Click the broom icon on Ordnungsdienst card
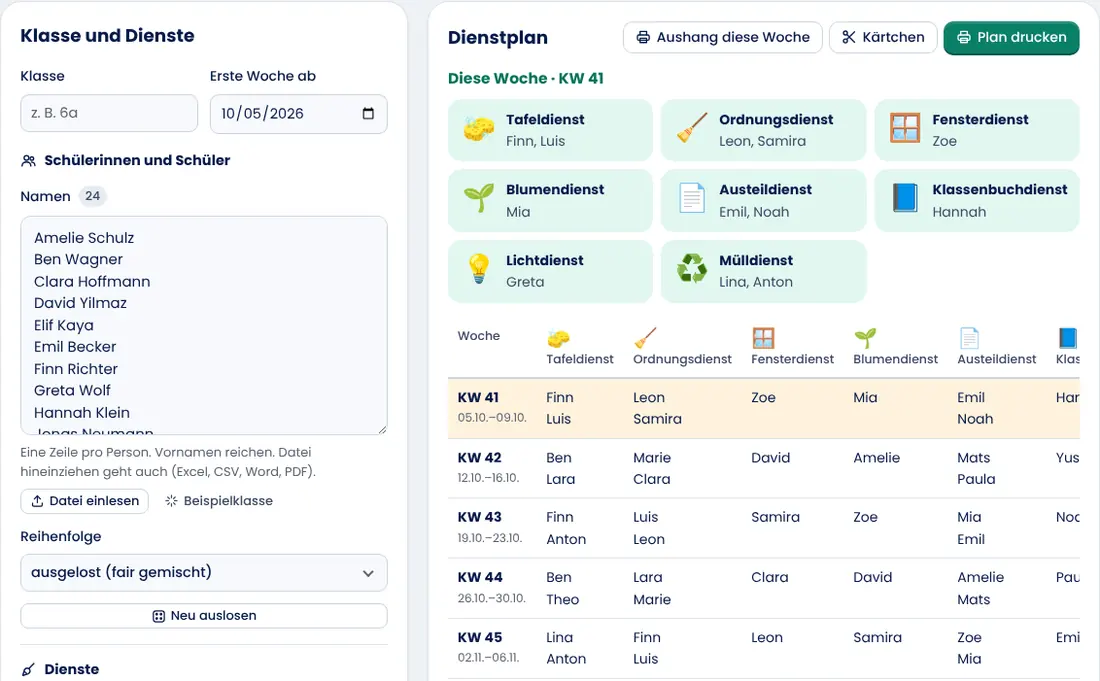This screenshot has width=1100, height=681. click(x=692, y=130)
